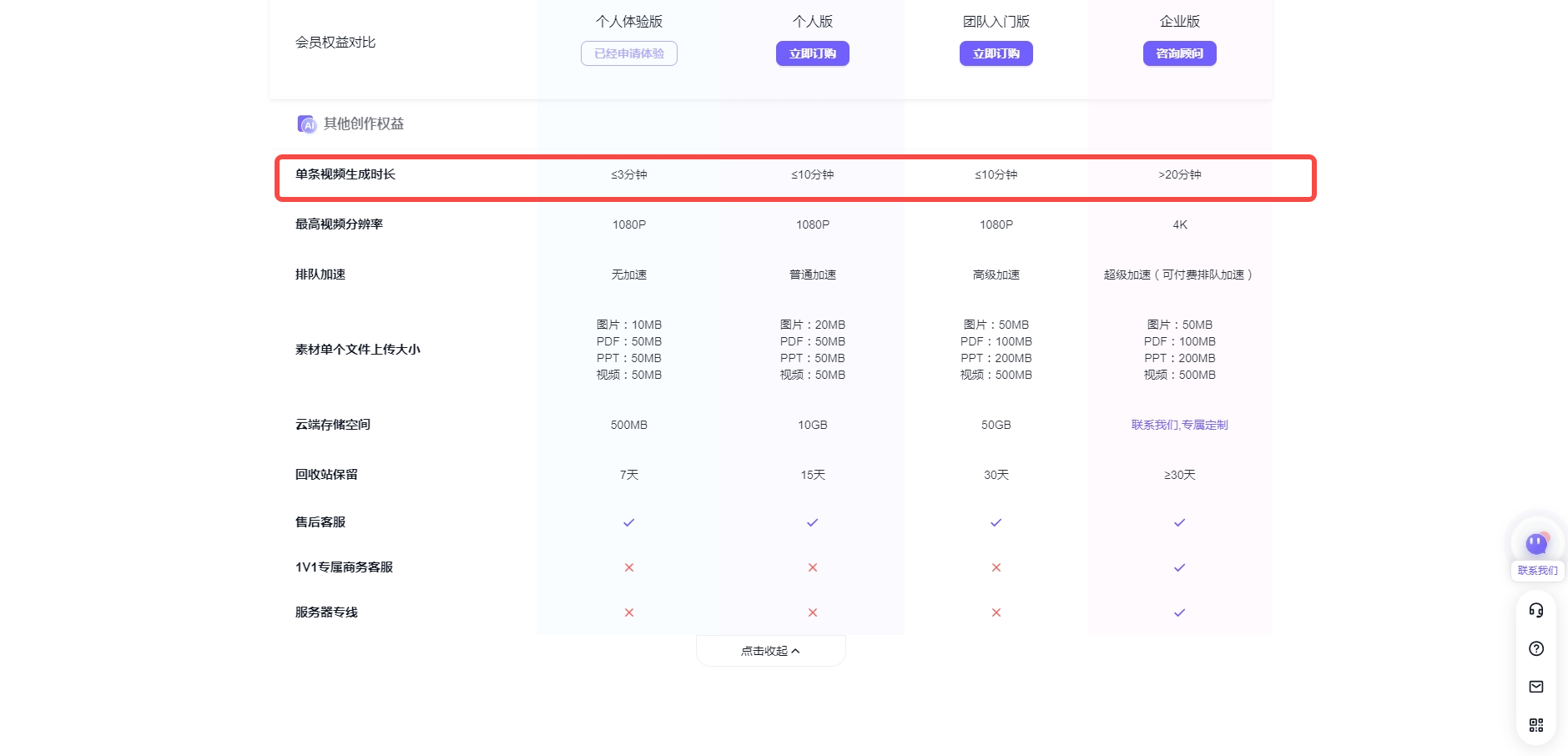Click the 其他创作权益 section heading
Viewport: 1568px width, 756px height.
(x=364, y=123)
